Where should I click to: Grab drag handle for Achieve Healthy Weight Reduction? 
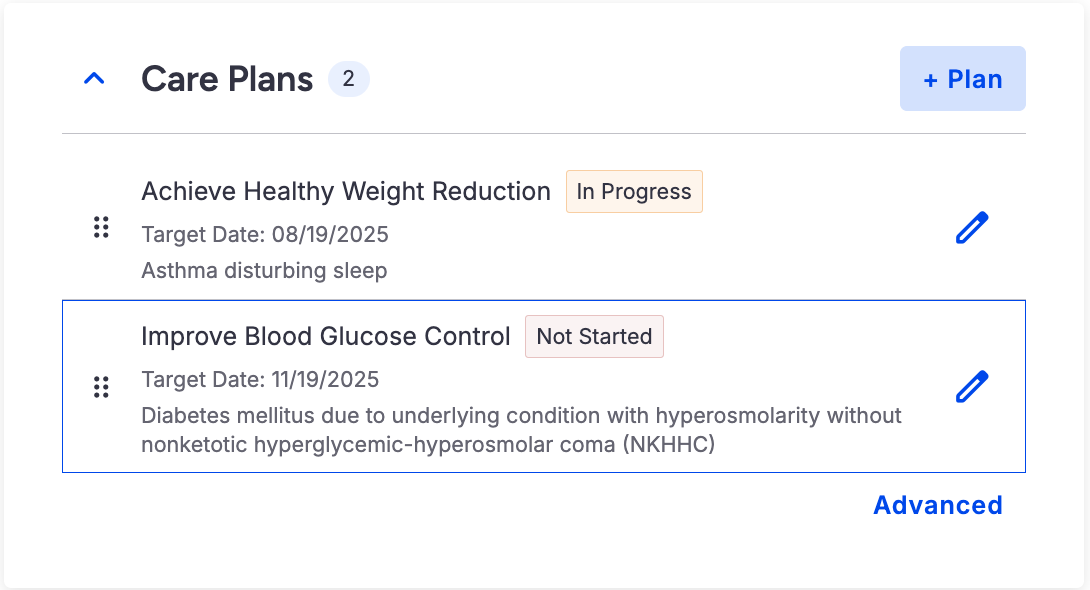pyautogui.click(x=101, y=227)
